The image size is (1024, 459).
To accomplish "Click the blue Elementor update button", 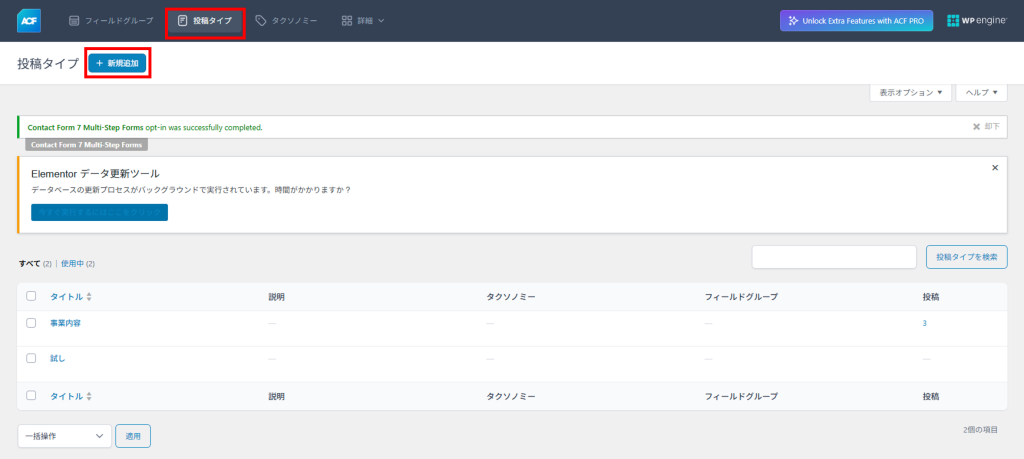I will (x=99, y=212).
